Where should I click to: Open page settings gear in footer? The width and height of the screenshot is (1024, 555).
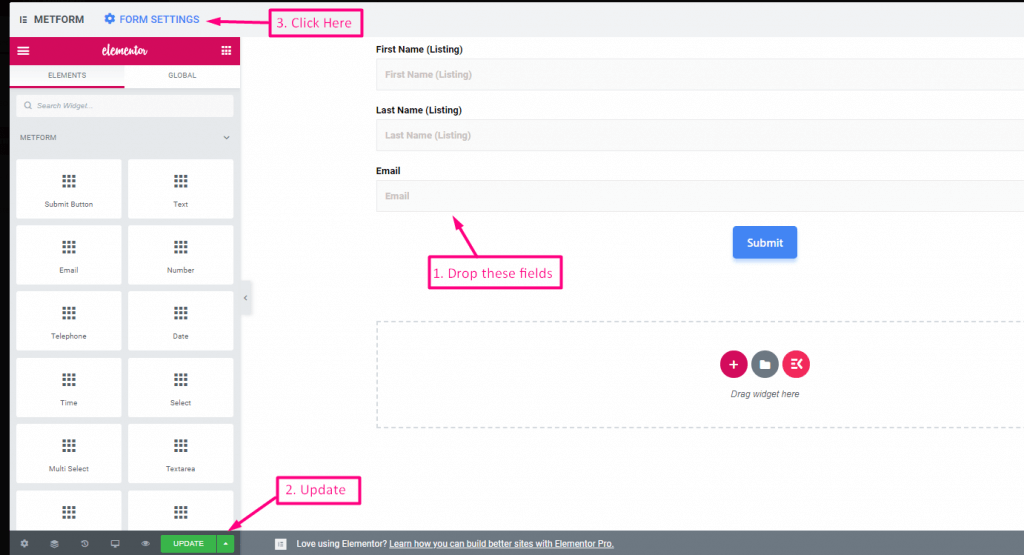pos(24,543)
